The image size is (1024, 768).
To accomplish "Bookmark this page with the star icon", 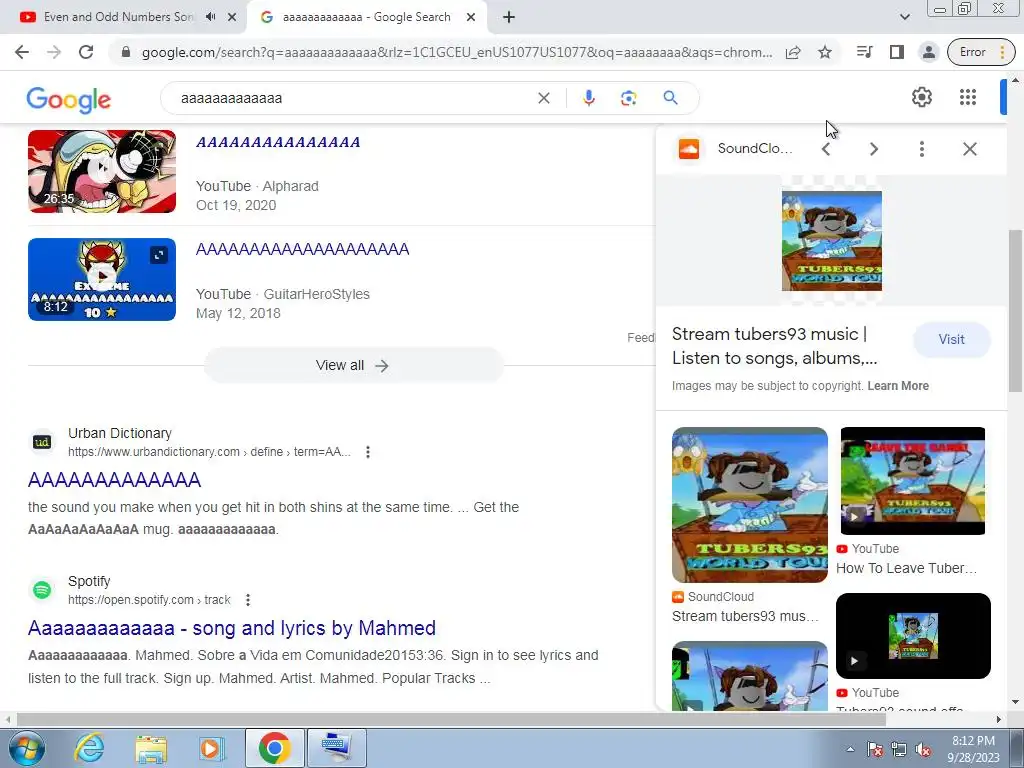I will click(825, 52).
